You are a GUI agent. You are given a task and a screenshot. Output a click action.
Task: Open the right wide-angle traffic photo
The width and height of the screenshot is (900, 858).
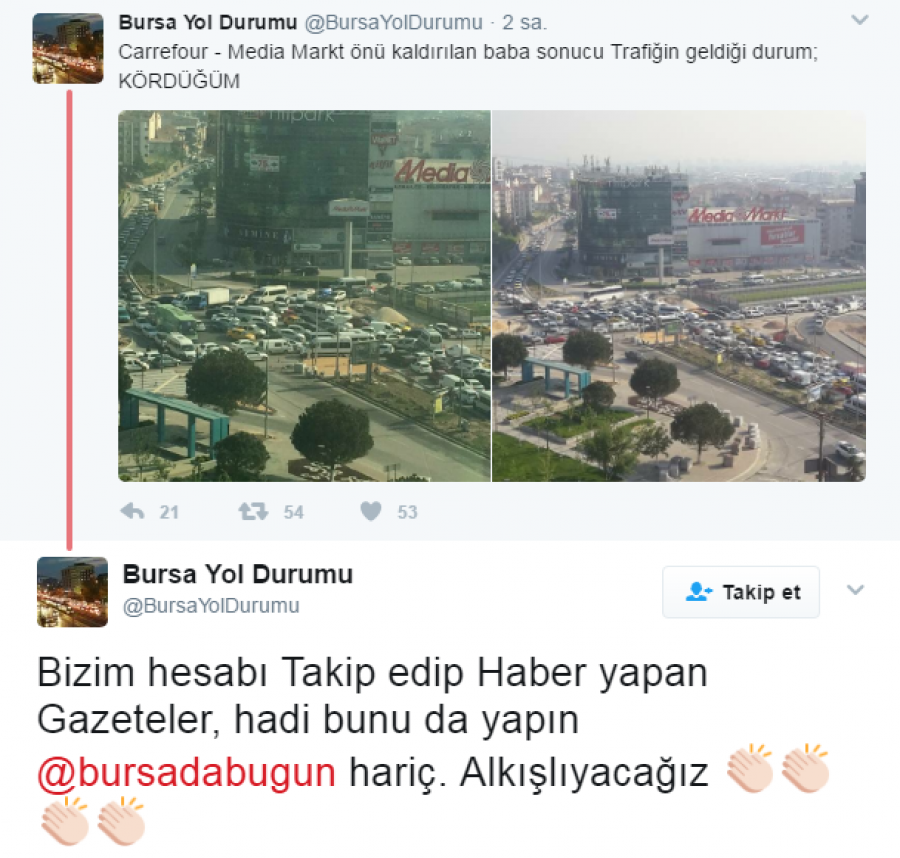click(x=679, y=296)
